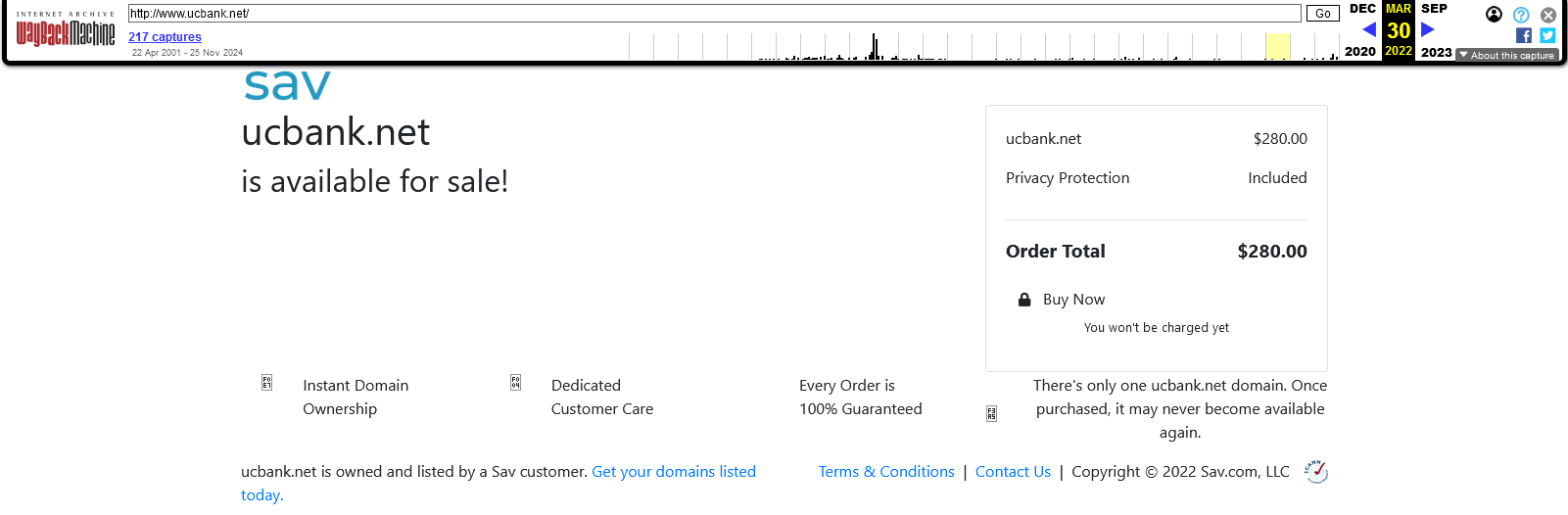Click the ICANN accredited badge

(x=1316, y=472)
